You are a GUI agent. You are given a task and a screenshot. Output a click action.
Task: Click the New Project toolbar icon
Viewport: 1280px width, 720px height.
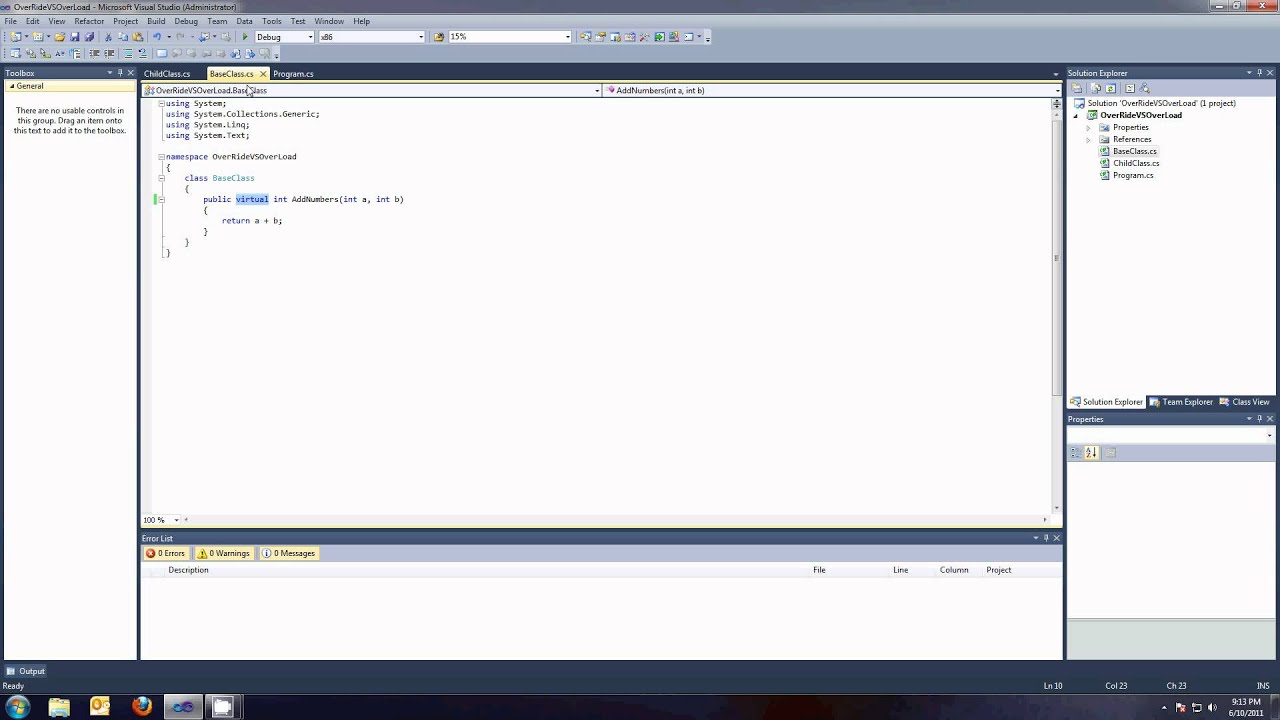tap(16, 37)
